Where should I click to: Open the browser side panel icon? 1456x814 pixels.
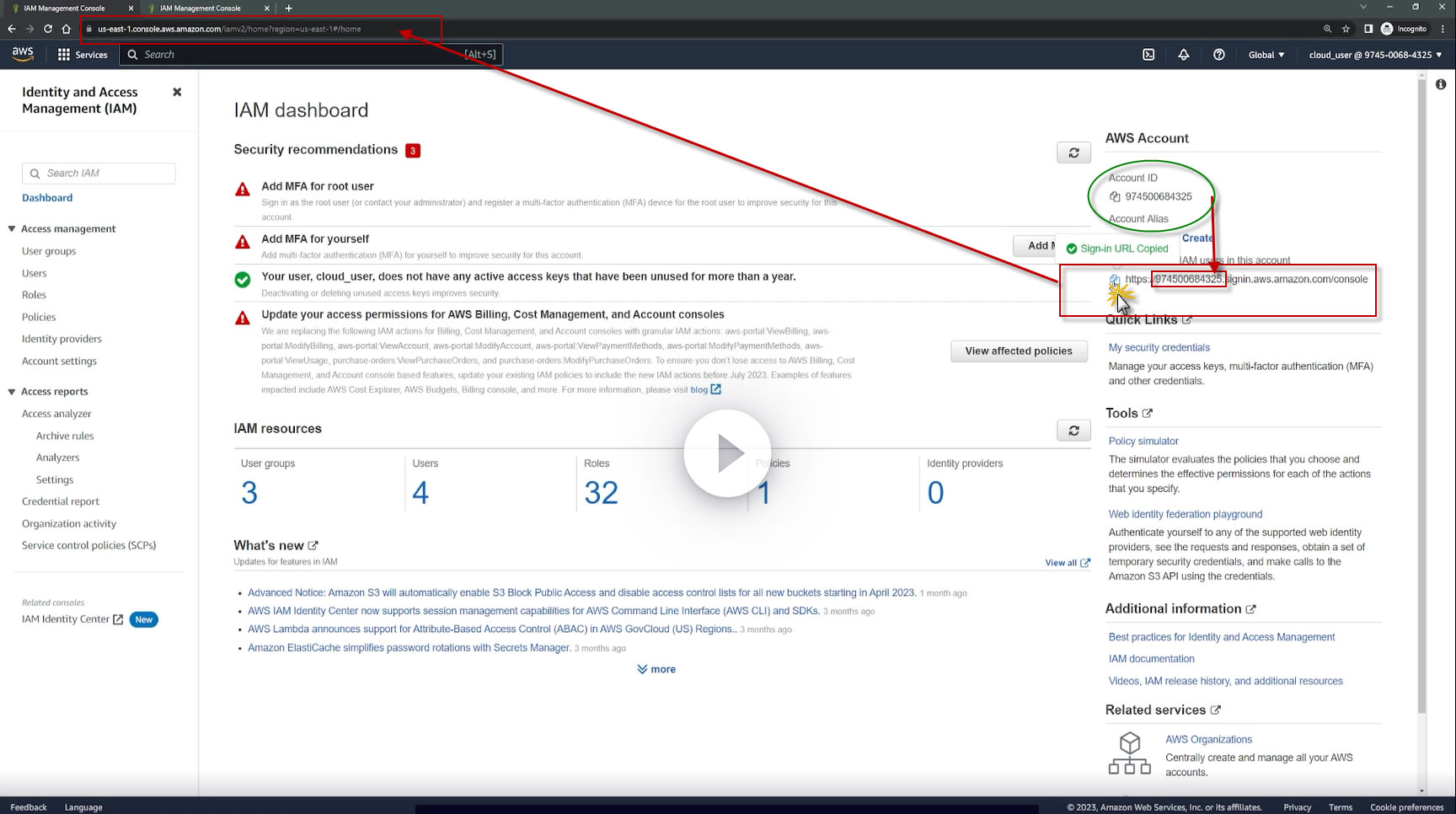[x=1368, y=29]
